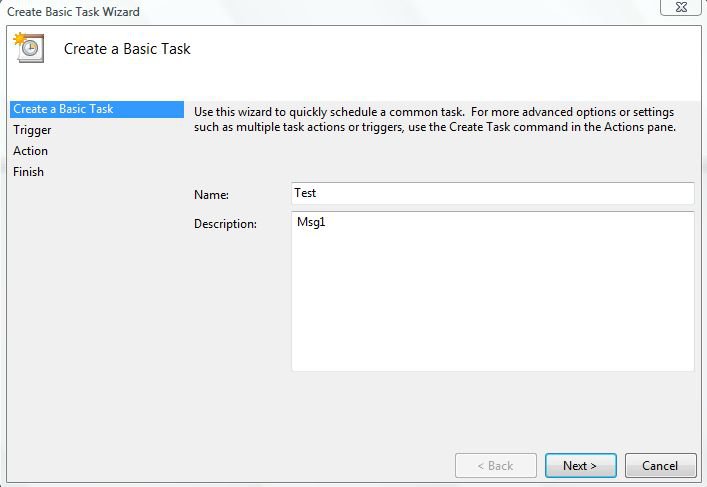
Task: Click the Create Basic Task Wizard window title
Action: (73, 12)
